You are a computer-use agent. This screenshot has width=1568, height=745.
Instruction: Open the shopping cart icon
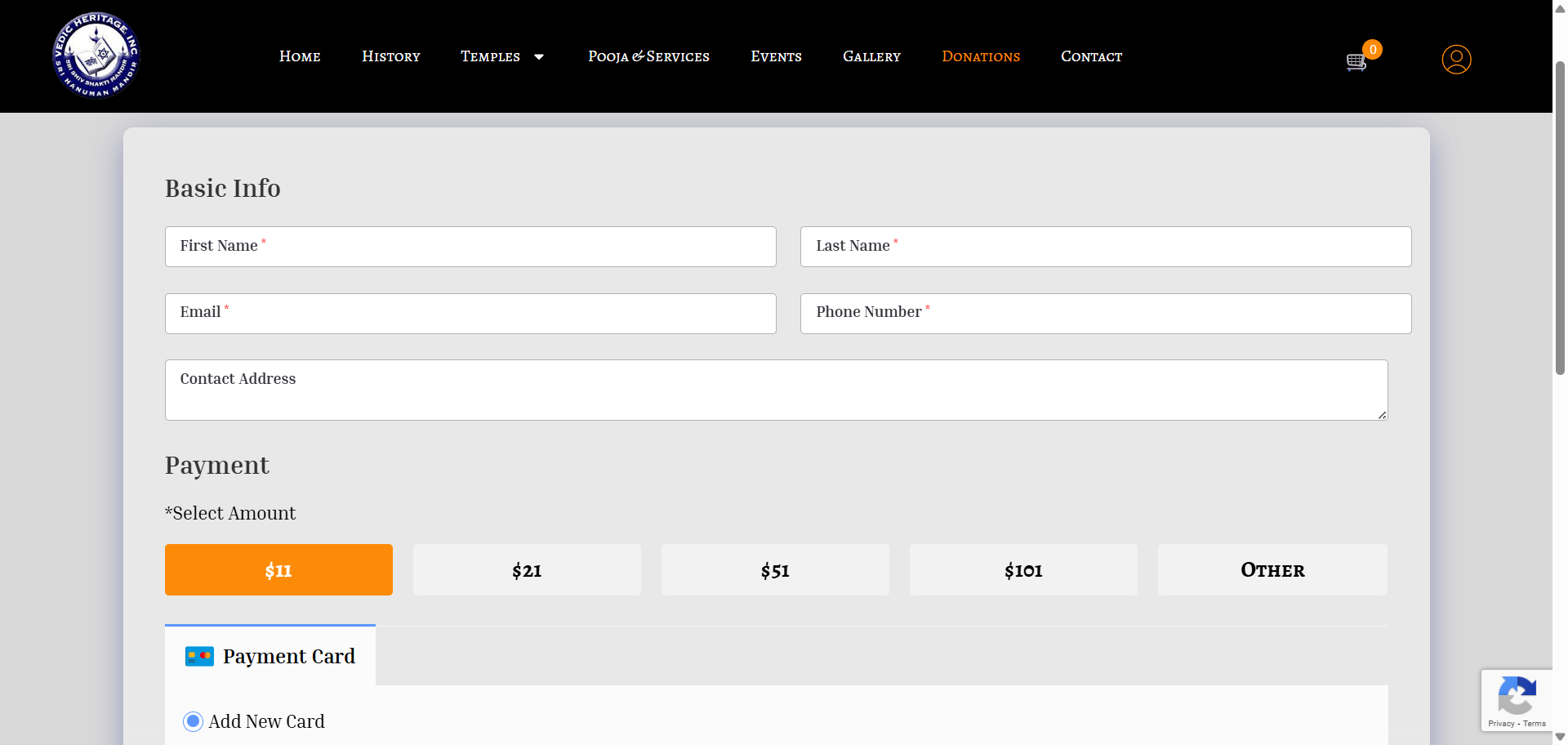tap(1356, 61)
